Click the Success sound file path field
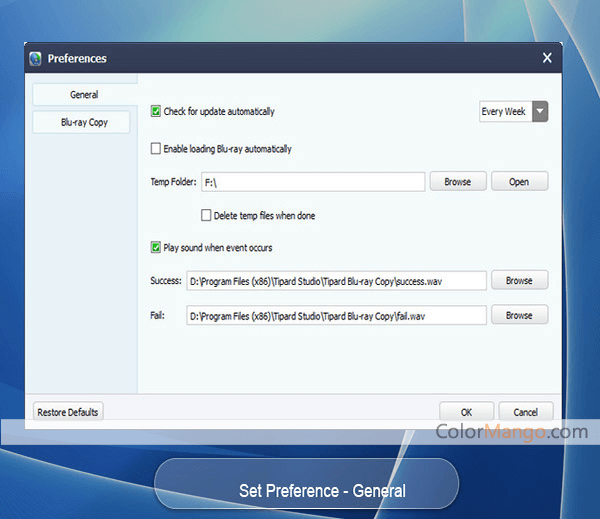The height and width of the screenshot is (519, 600). tap(336, 281)
